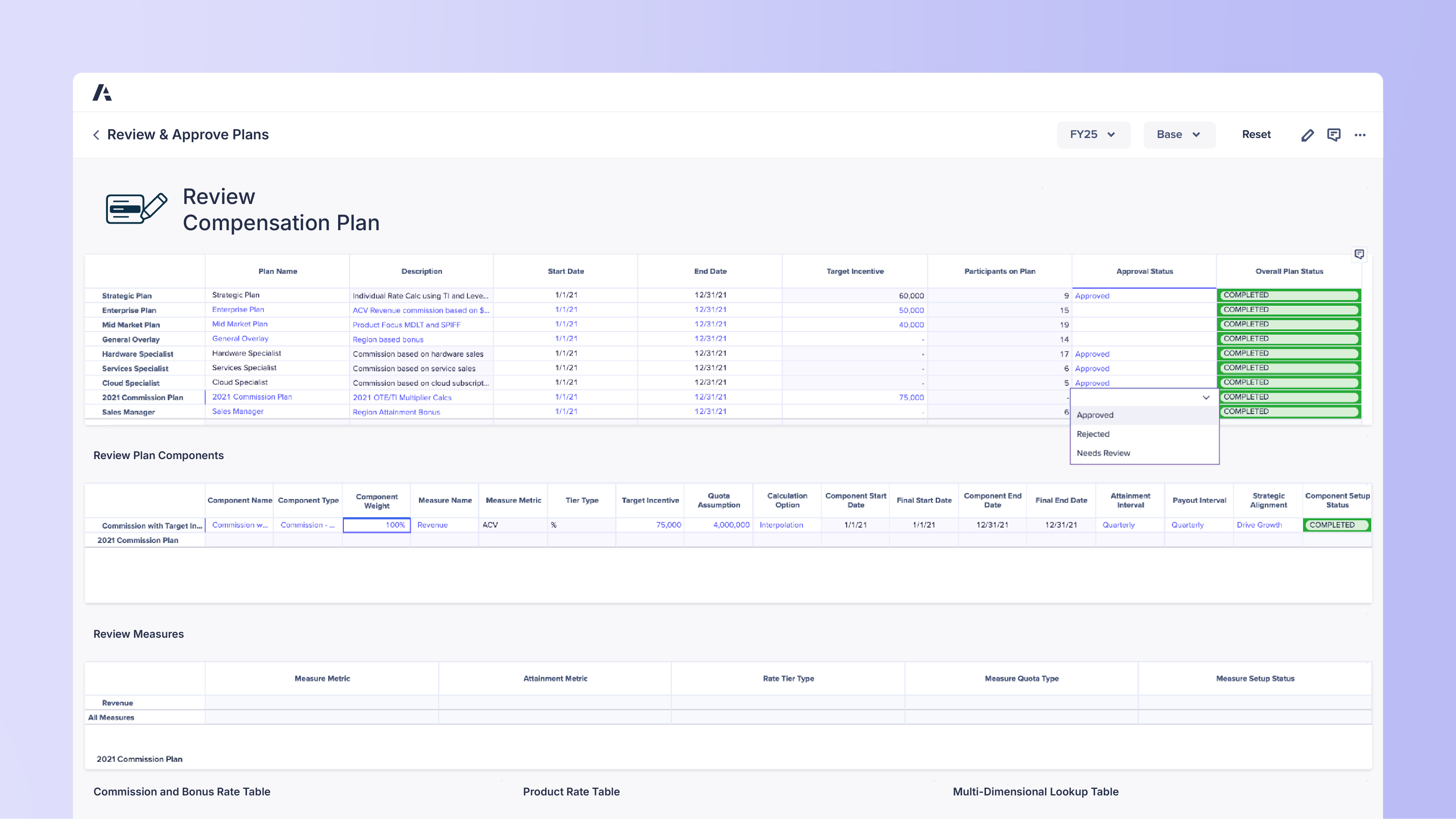
Task: Open the three-dot more options menu
Action: 1360,135
